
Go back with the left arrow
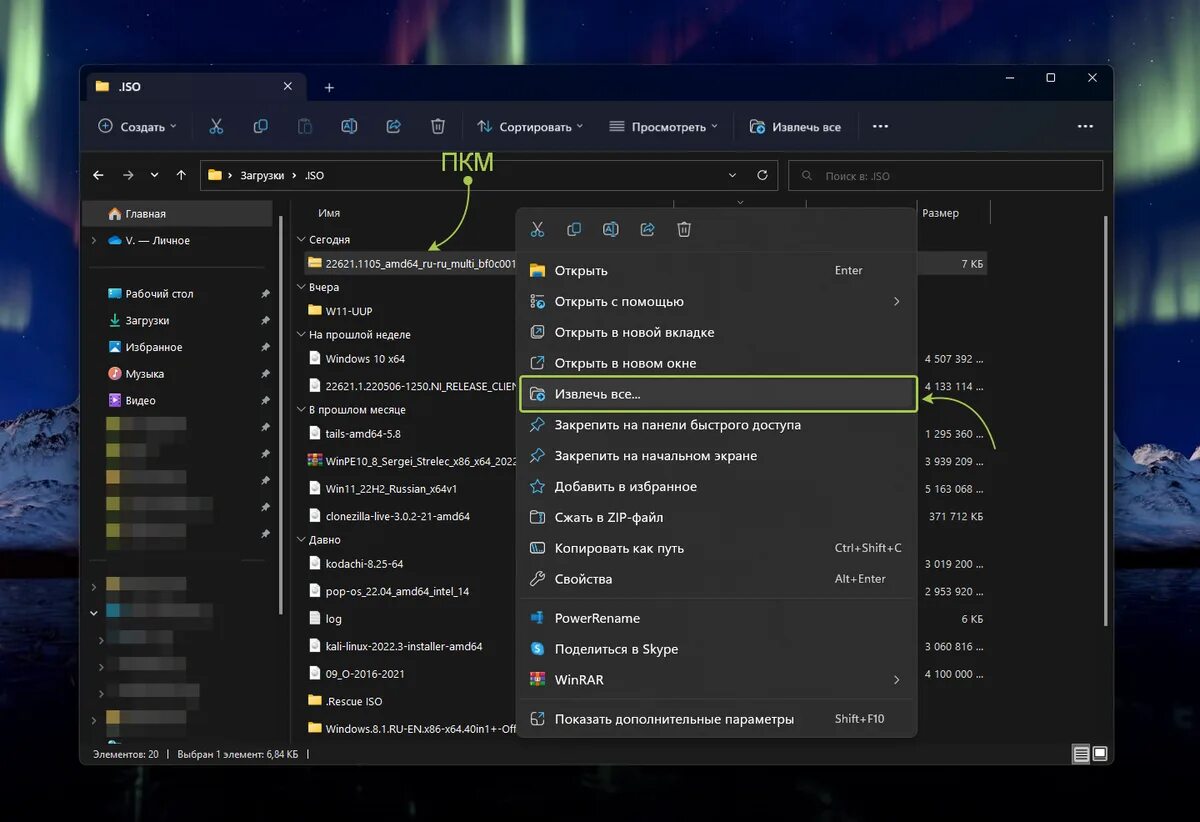98,175
